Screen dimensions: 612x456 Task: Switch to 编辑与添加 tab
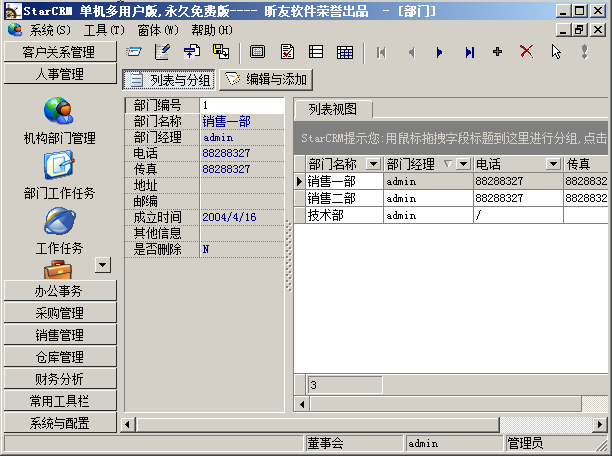(x=266, y=80)
